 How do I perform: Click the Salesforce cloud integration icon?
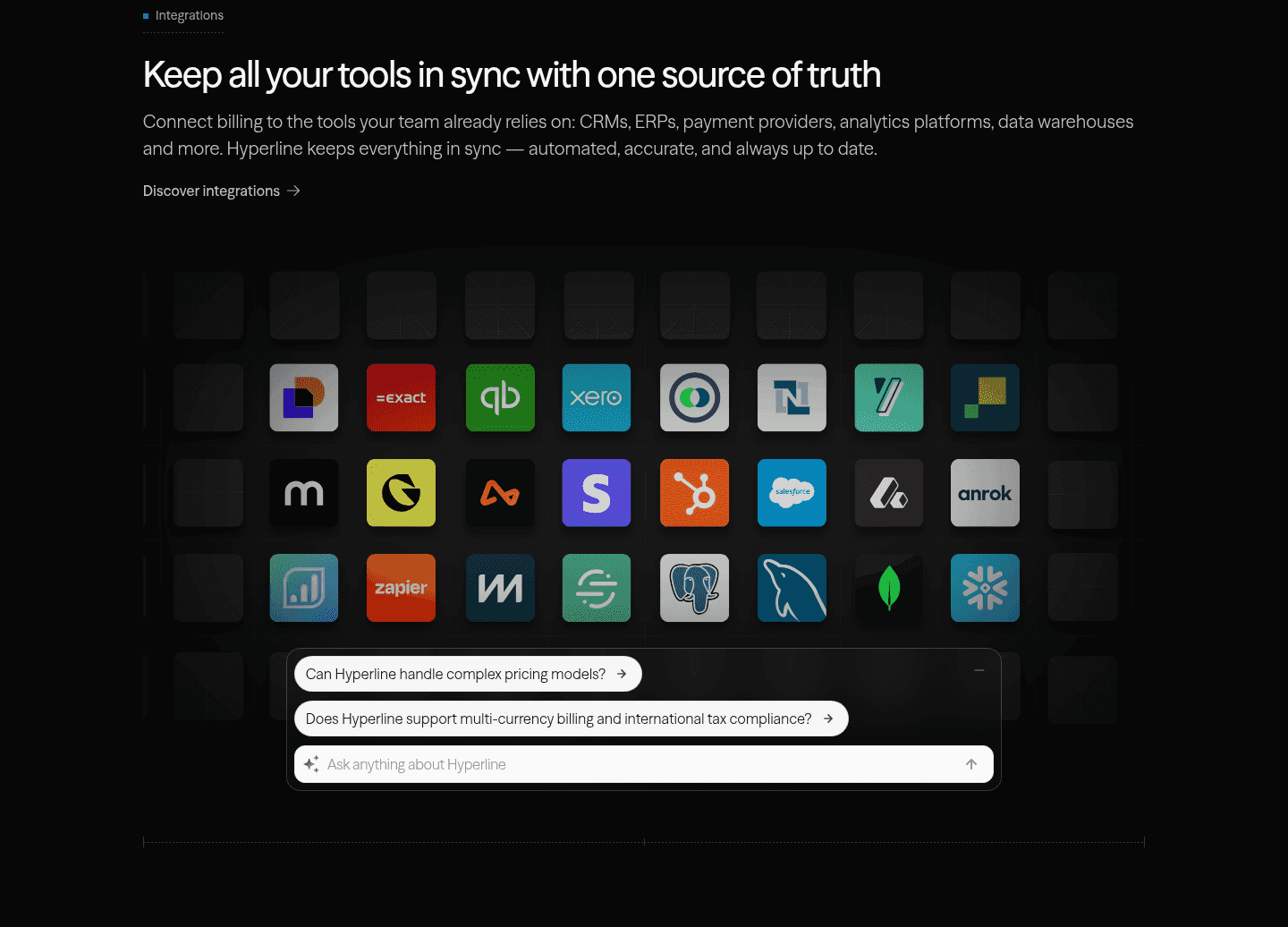792,493
